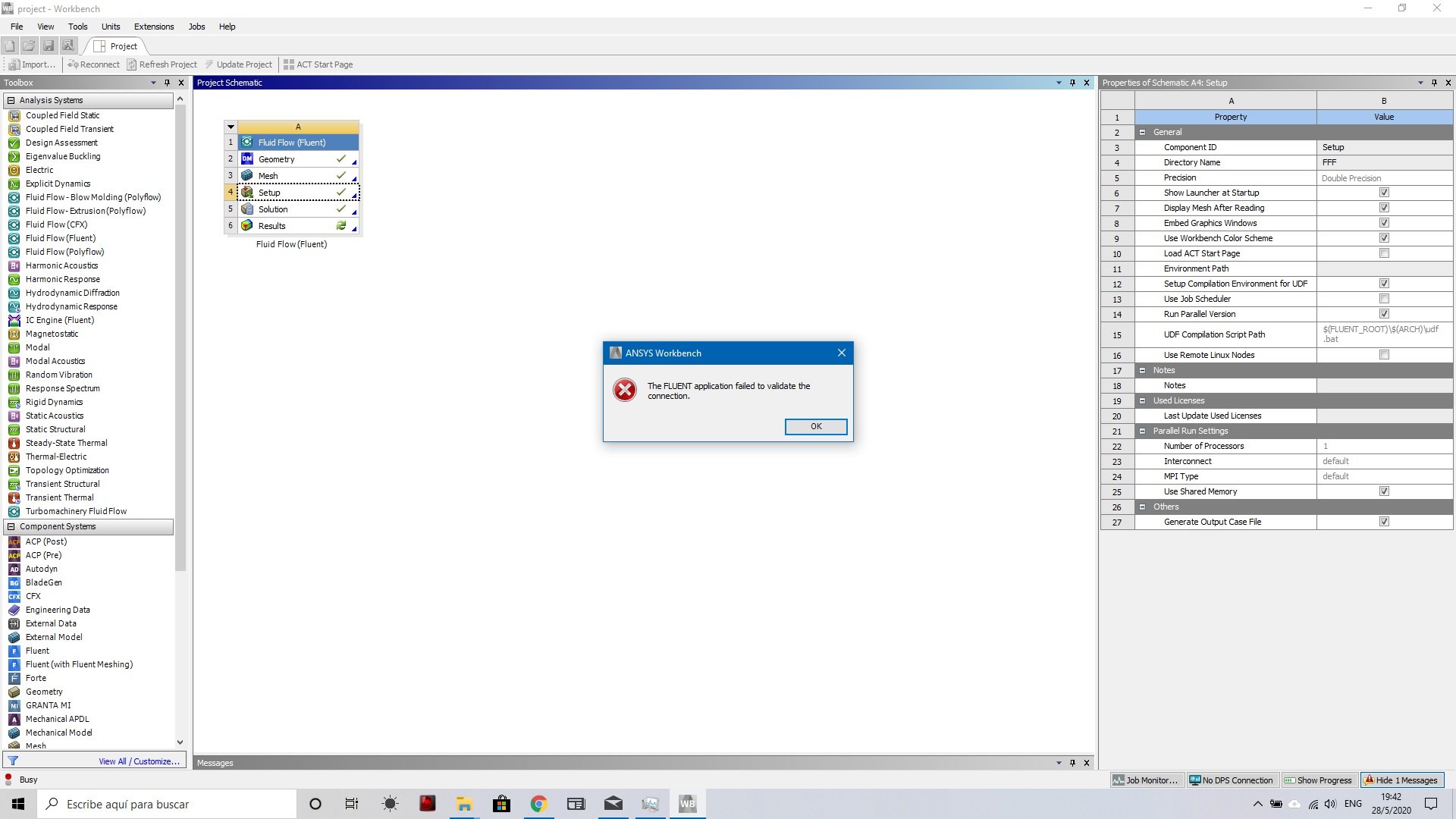Click the Update Project button
The width and height of the screenshot is (1456, 819).
pos(238,64)
